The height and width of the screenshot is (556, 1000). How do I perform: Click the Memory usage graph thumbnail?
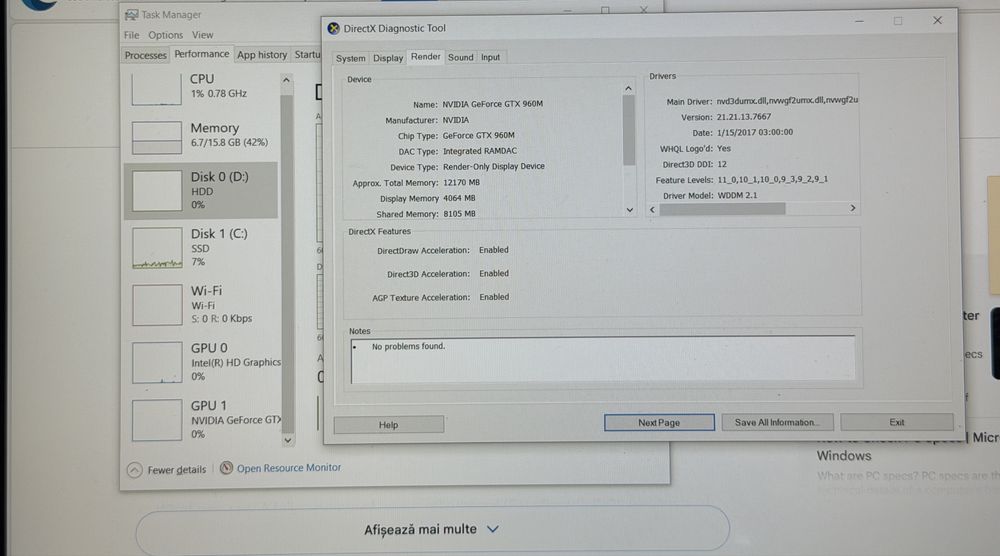pos(156,137)
